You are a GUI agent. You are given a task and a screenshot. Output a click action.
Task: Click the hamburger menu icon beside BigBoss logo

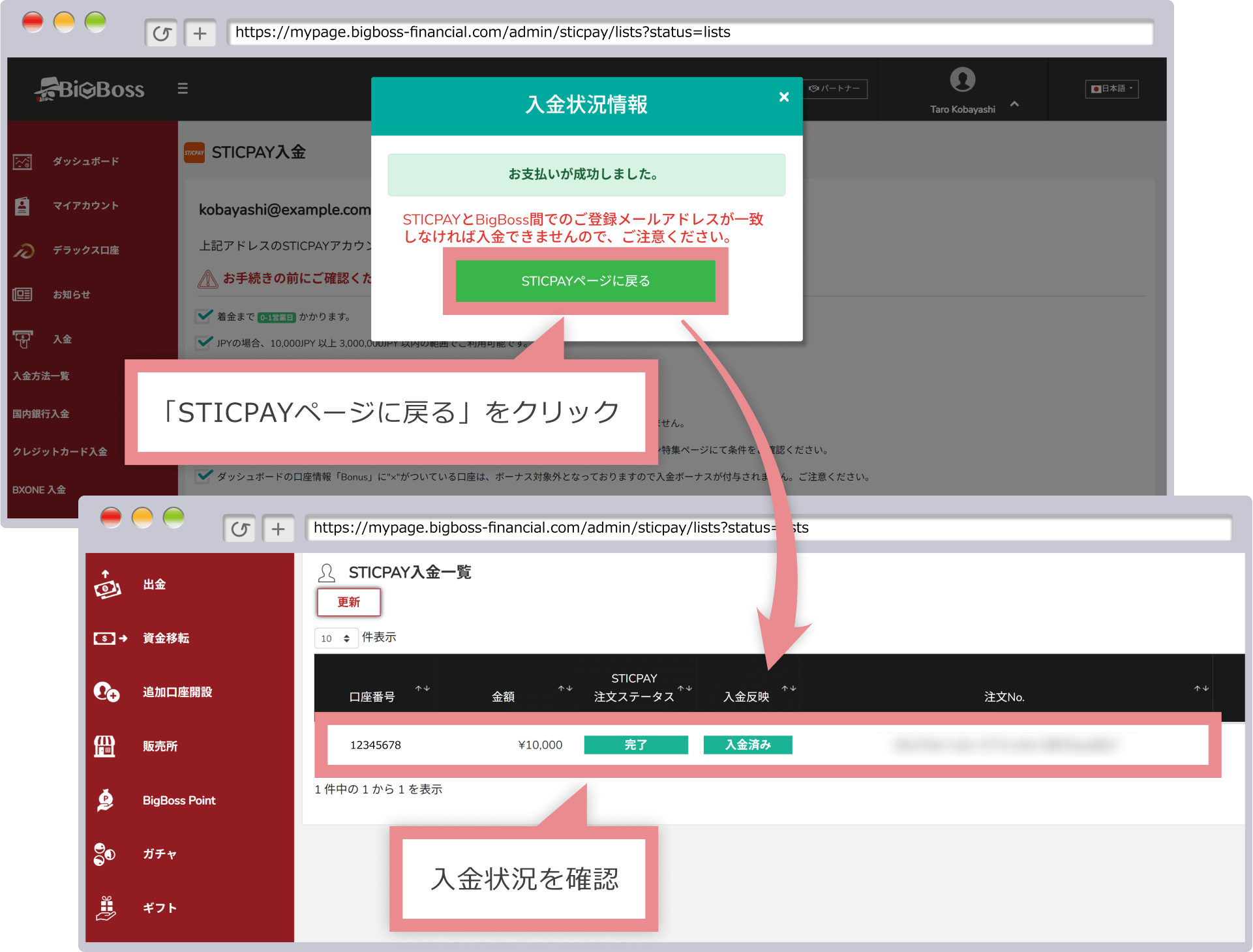point(183,89)
